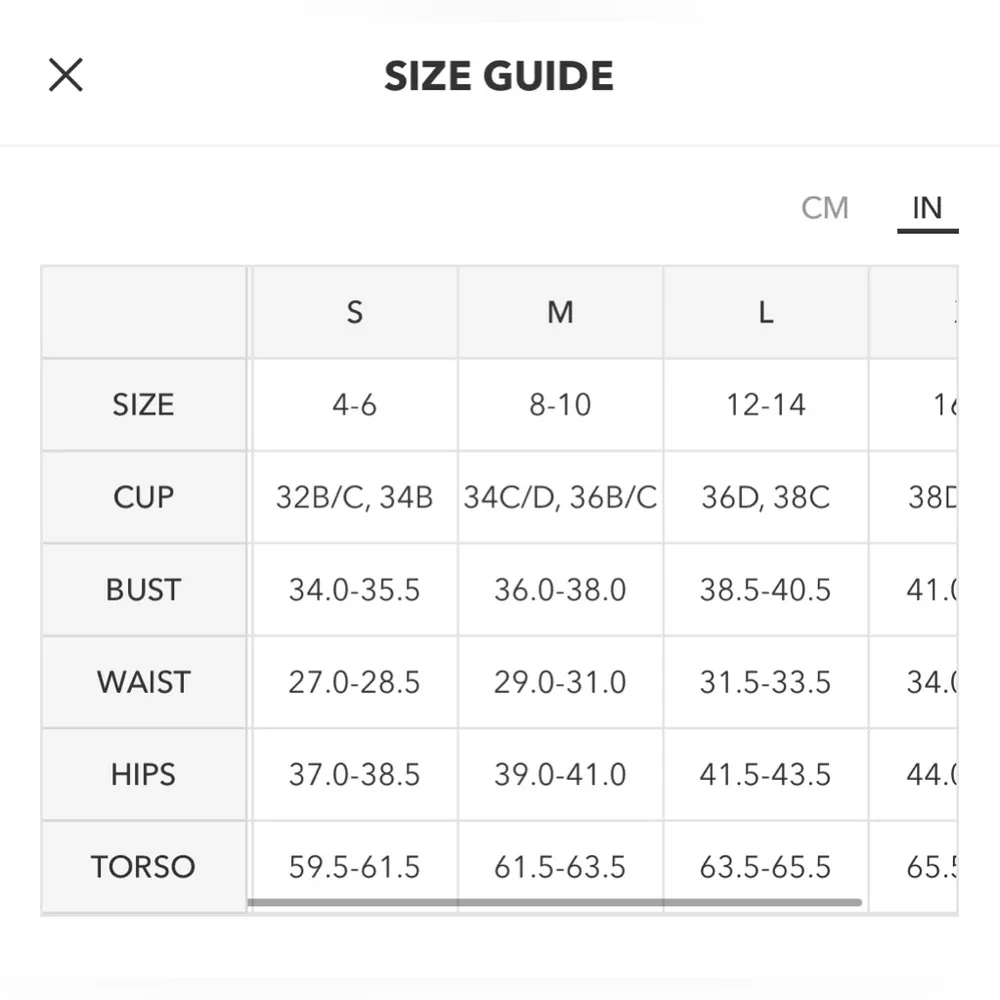Select the 4-6 size cell
The width and height of the screenshot is (1000, 1000).
(354, 405)
